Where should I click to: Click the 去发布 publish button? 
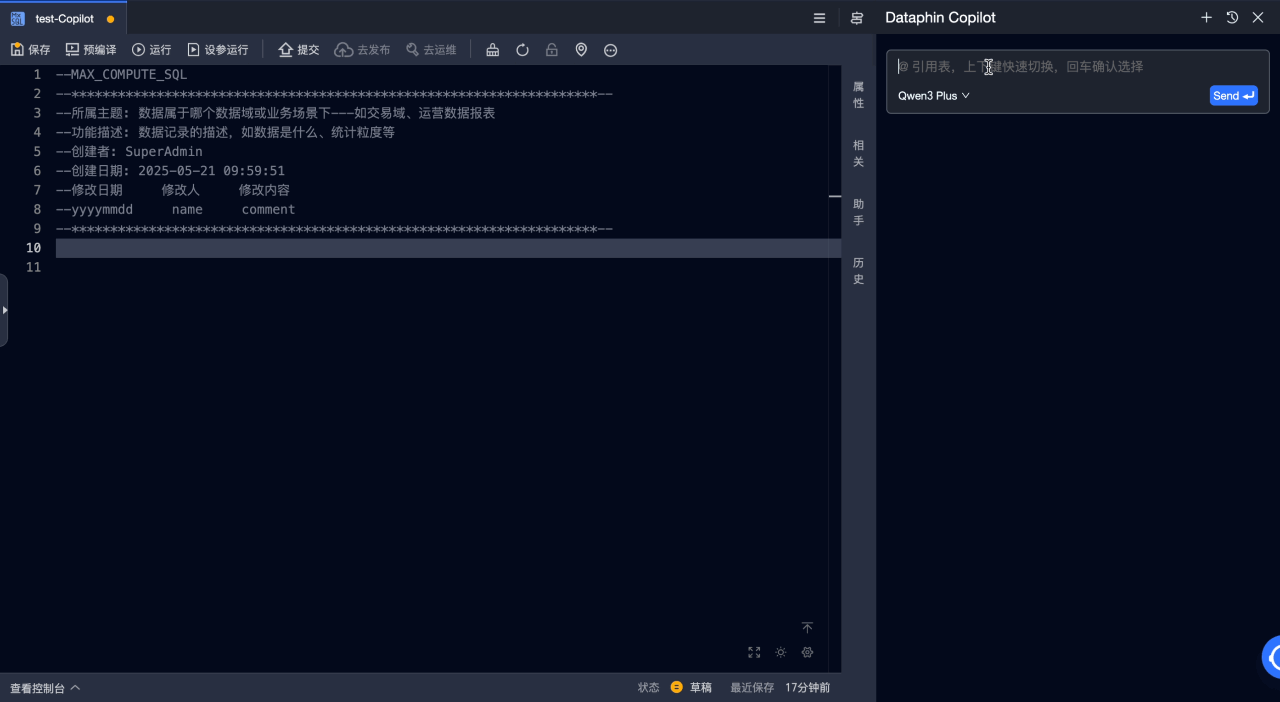click(x=362, y=50)
